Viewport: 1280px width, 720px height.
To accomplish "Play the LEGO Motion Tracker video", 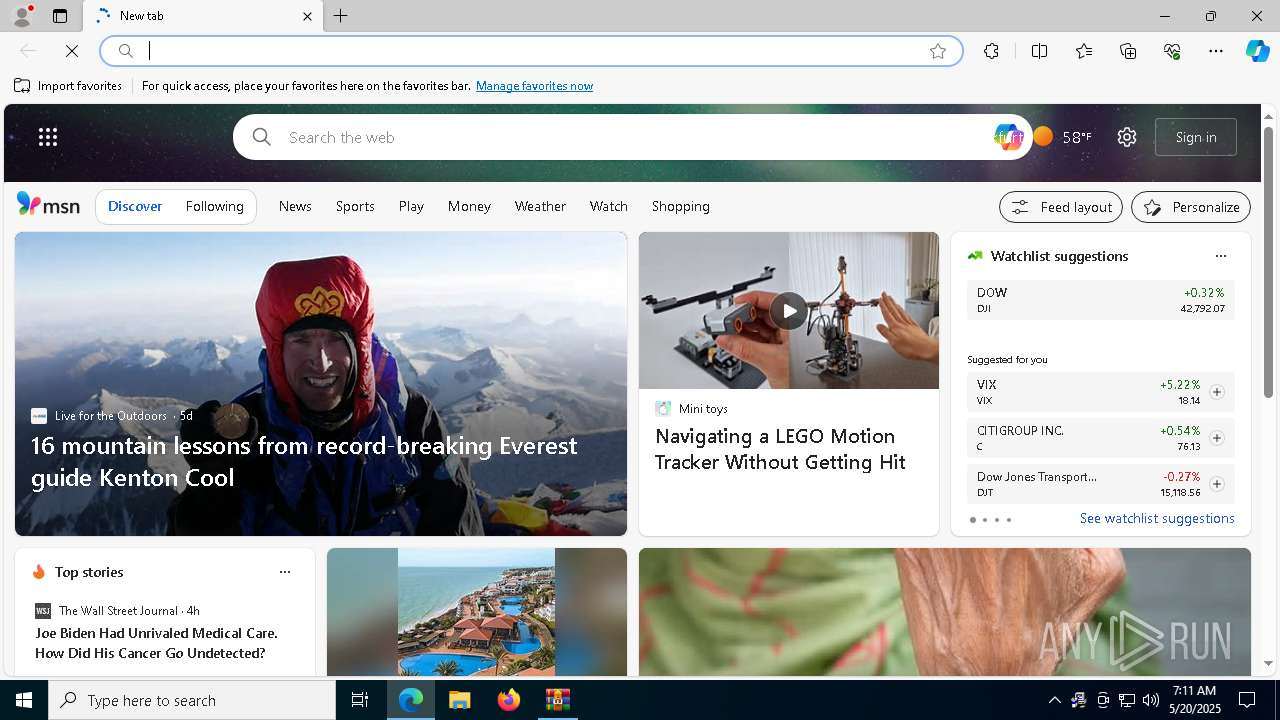I will [789, 310].
